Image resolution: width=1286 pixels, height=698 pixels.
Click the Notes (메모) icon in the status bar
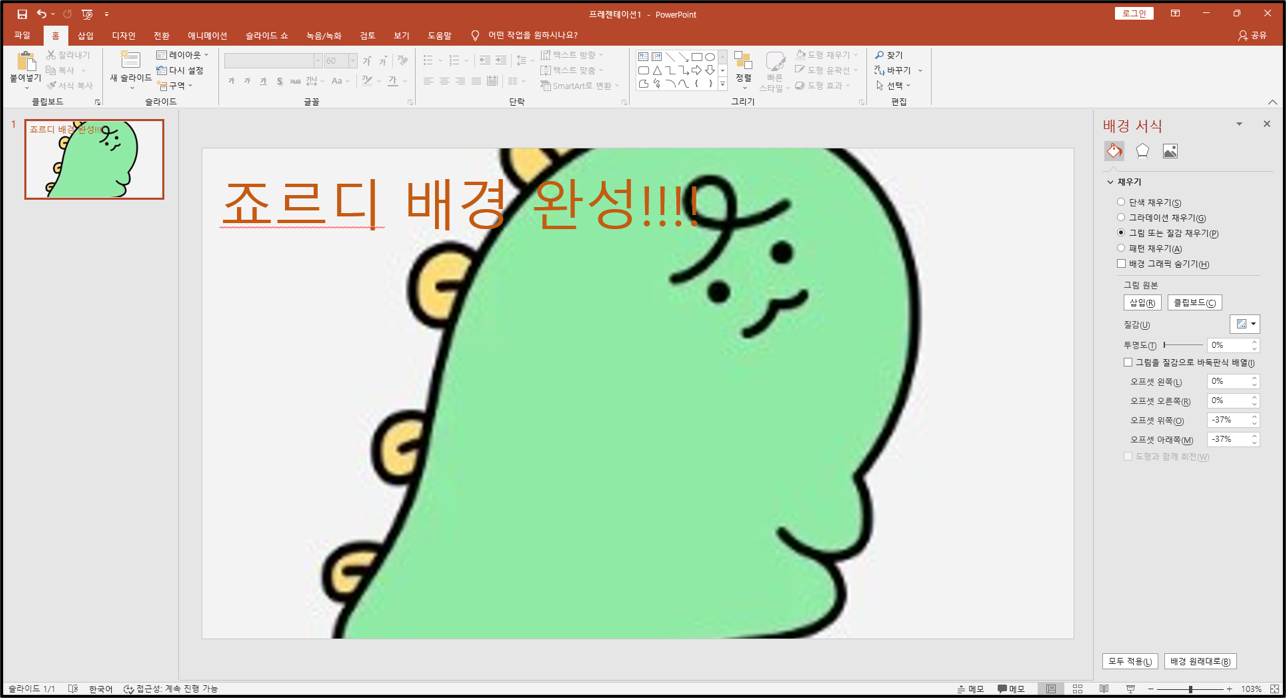coord(962,689)
